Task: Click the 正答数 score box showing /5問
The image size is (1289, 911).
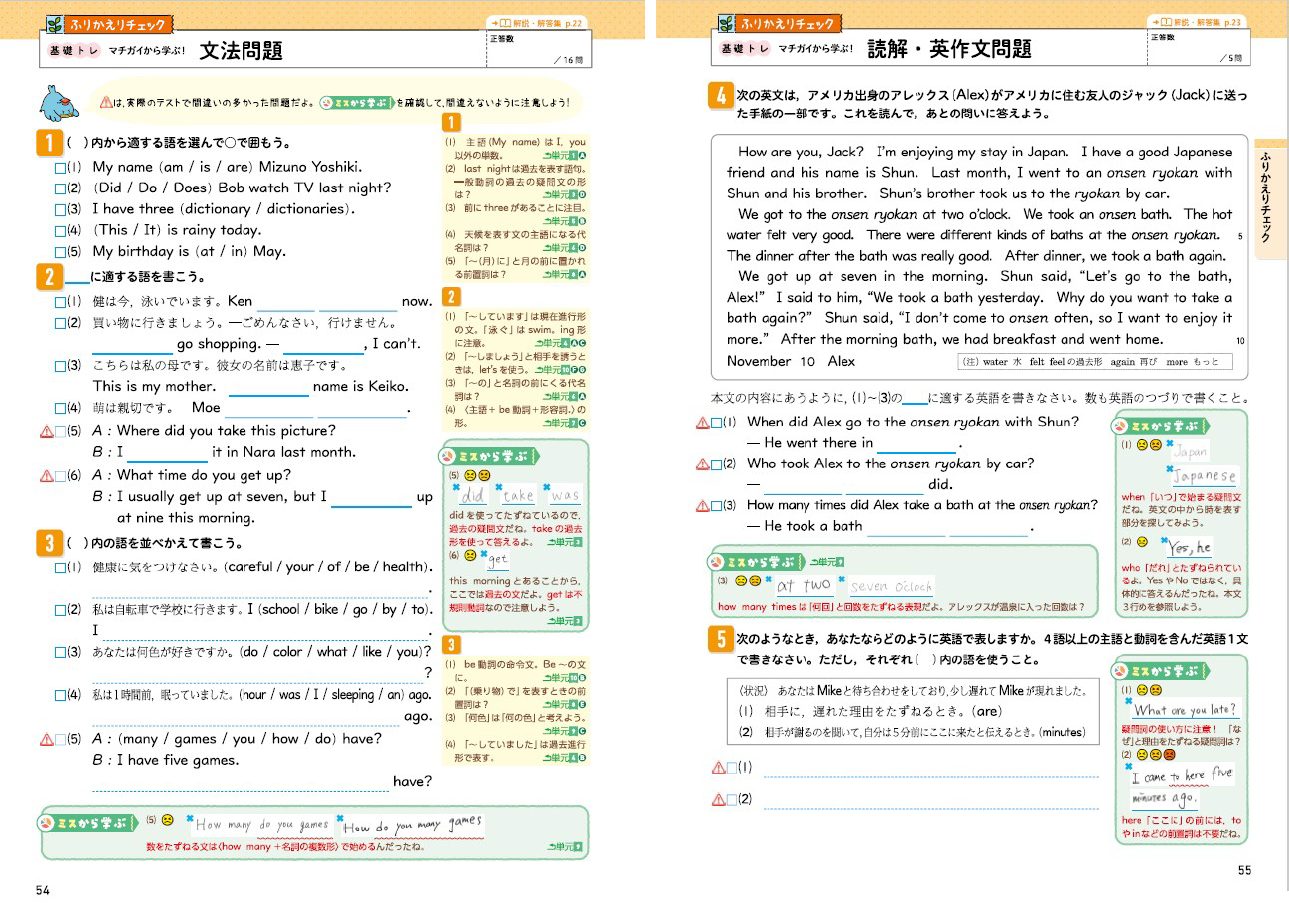Action: tap(1199, 50)
